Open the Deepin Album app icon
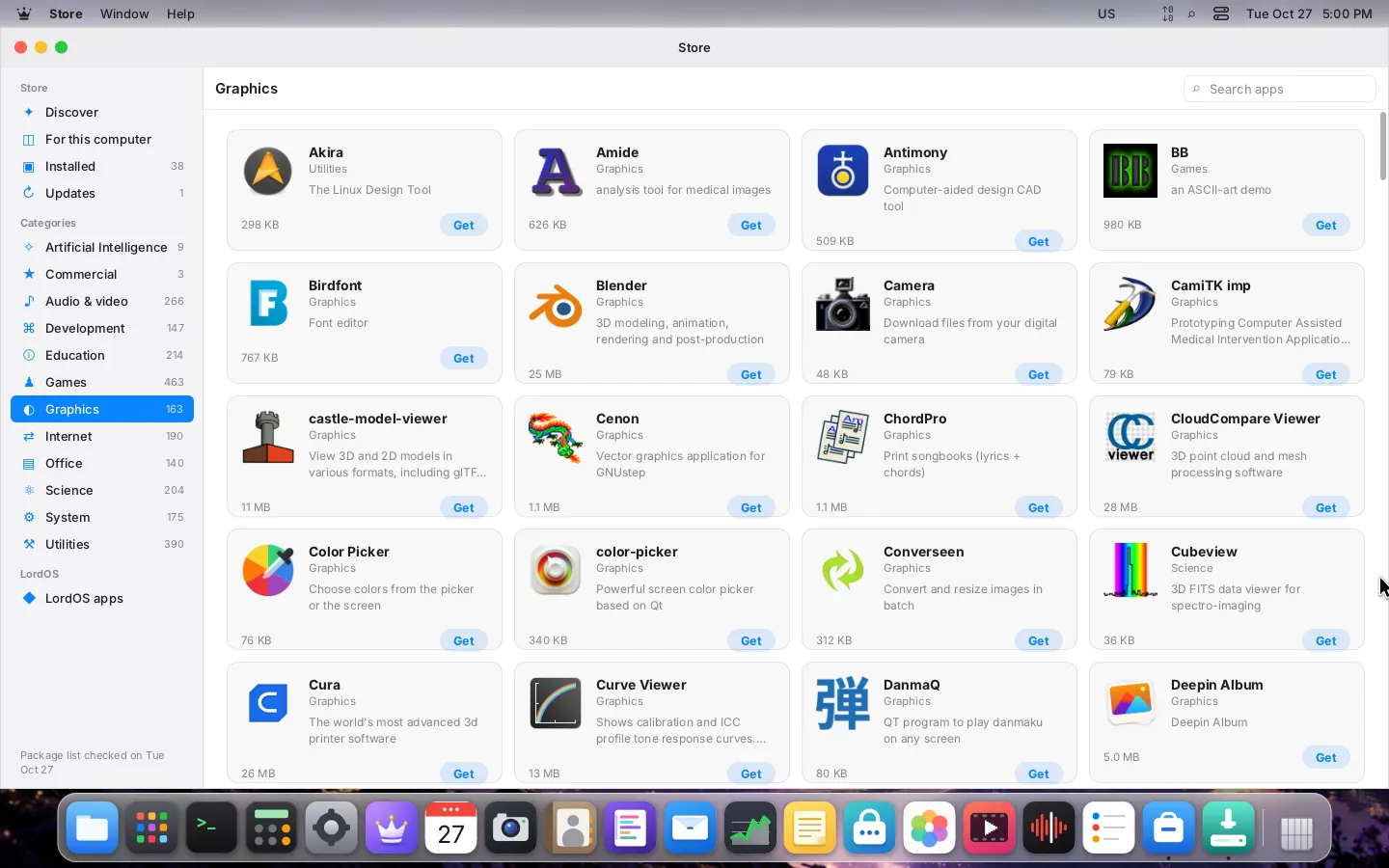Image resolution: width=1389 pixels, height=868 pixels. [x=1130, y=704]
